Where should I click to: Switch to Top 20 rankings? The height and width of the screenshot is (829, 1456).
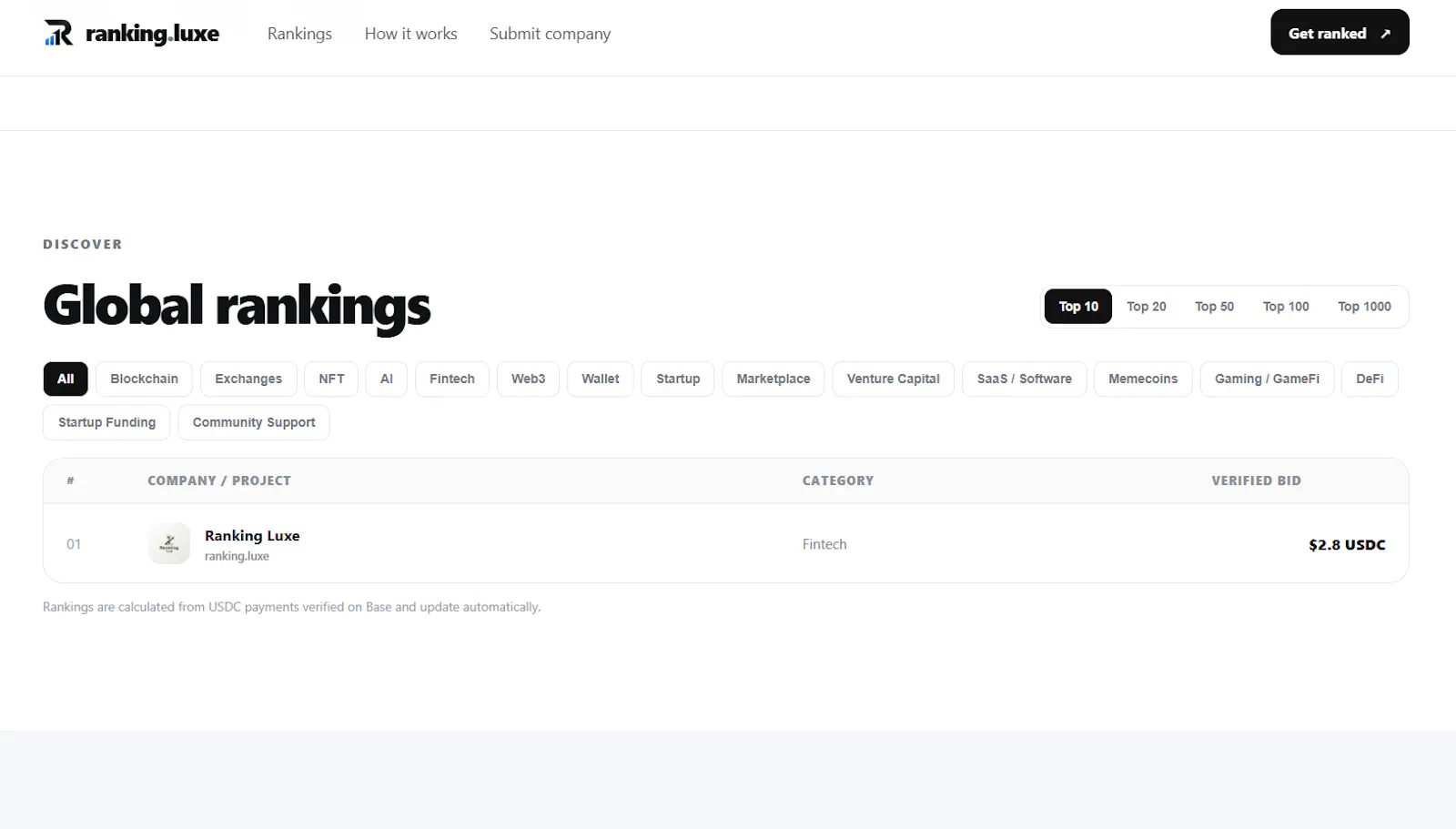[x=1147, y=307]
